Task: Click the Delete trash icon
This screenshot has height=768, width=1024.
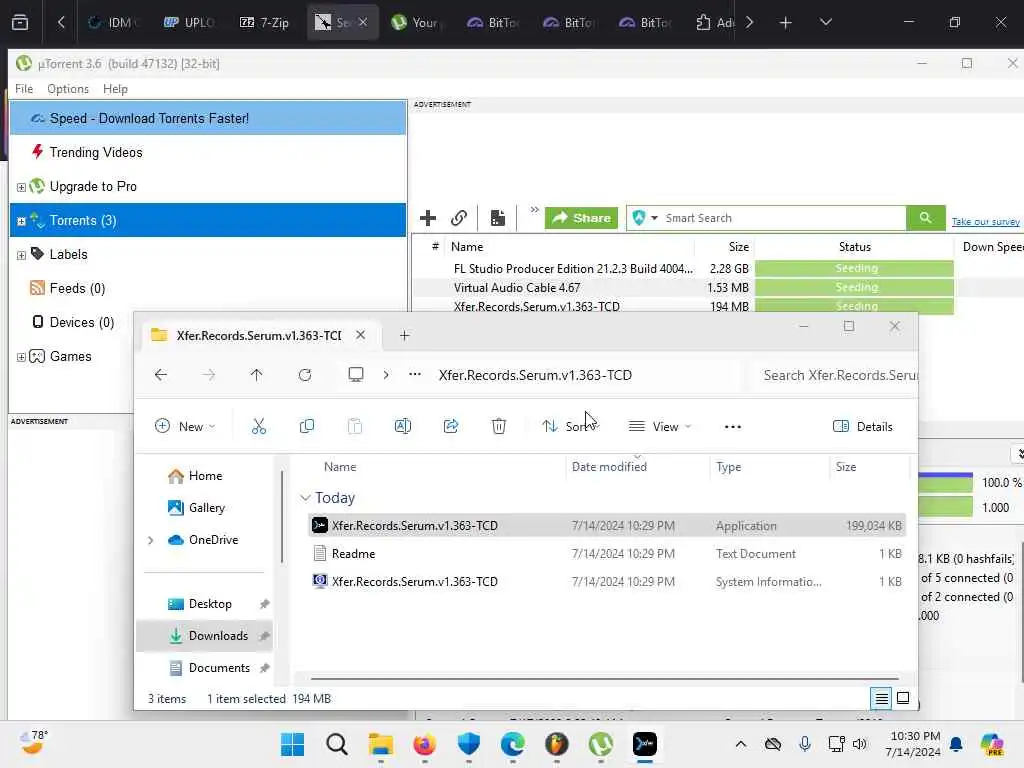Action: click(498, 426)
